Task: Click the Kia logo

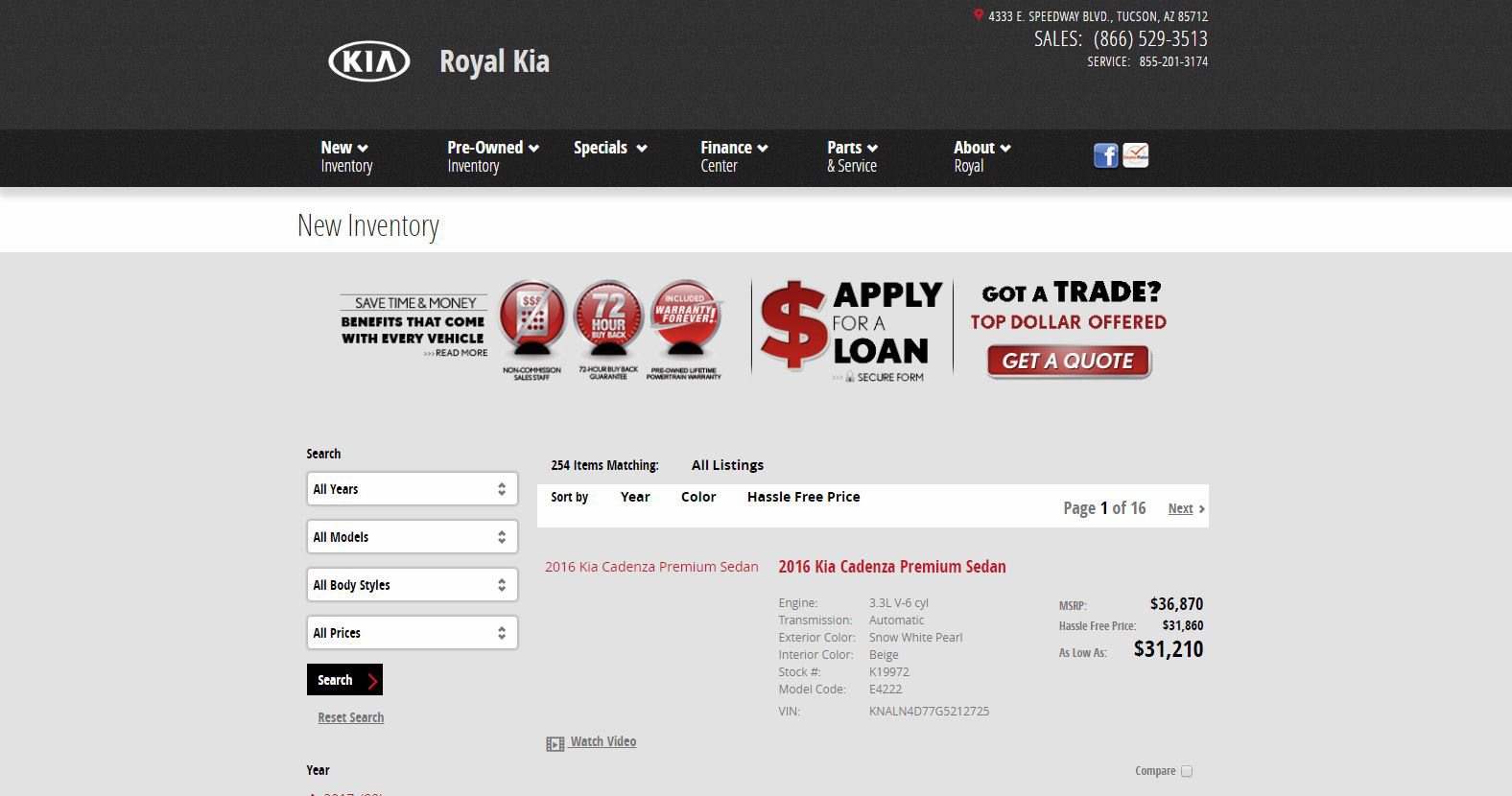Action: tap(369, 61)
